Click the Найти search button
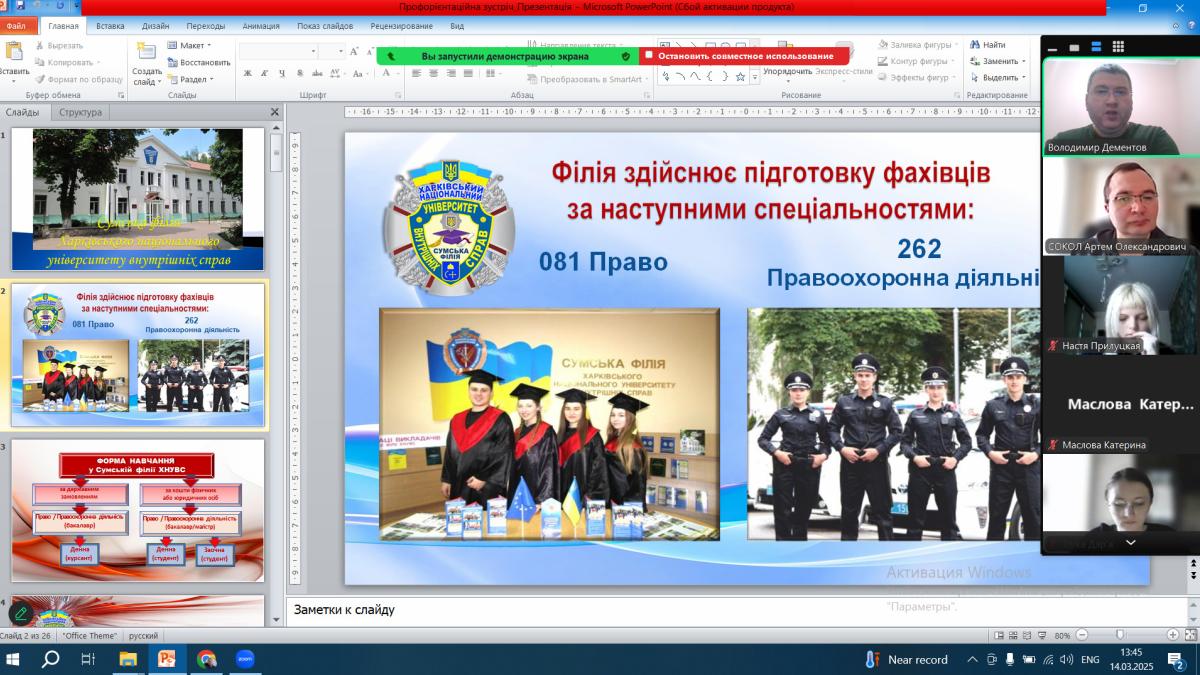 pos(986,45)
